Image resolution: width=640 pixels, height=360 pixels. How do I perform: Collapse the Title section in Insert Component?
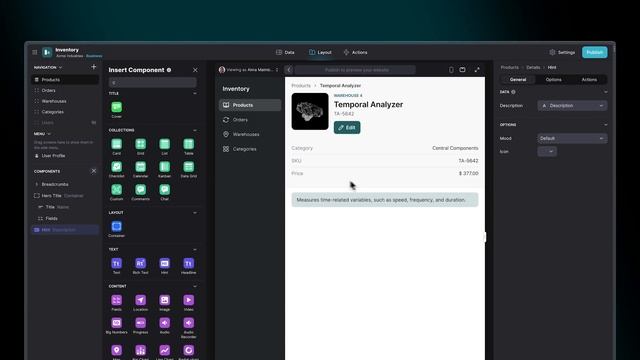(x=195, y=93)
